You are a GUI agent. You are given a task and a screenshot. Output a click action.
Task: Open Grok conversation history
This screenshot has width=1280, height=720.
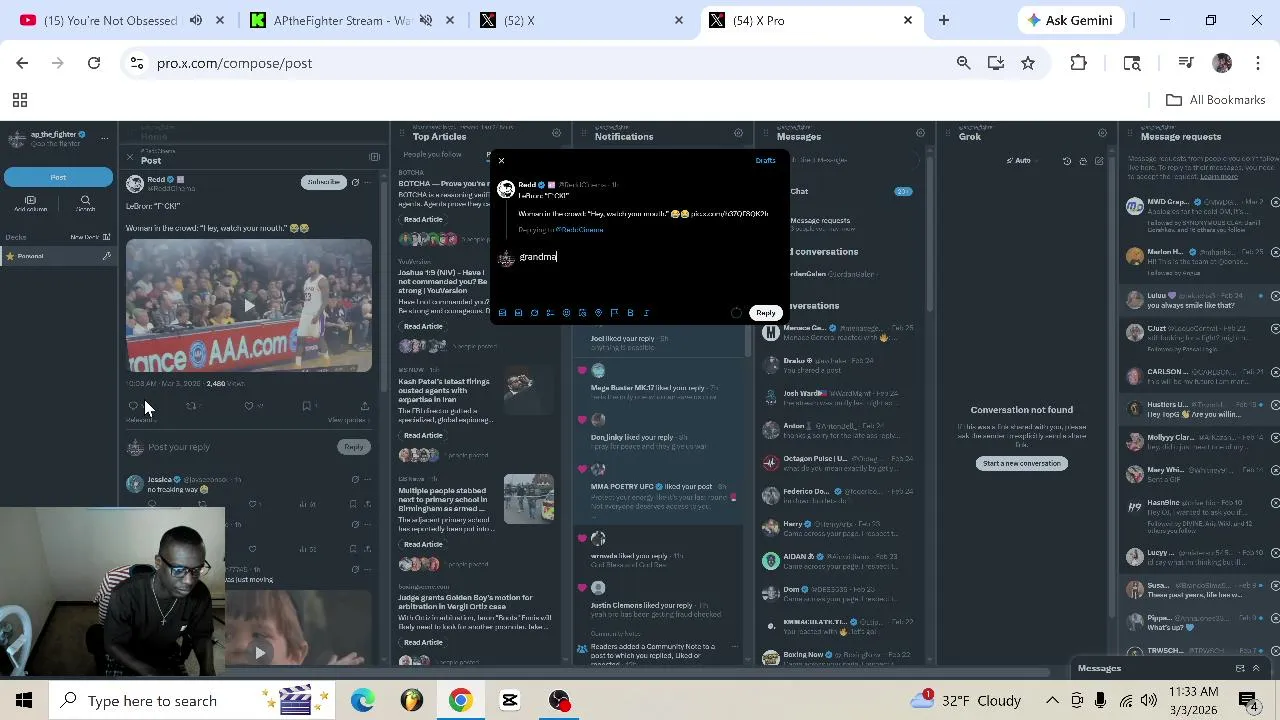point(1067,160)
